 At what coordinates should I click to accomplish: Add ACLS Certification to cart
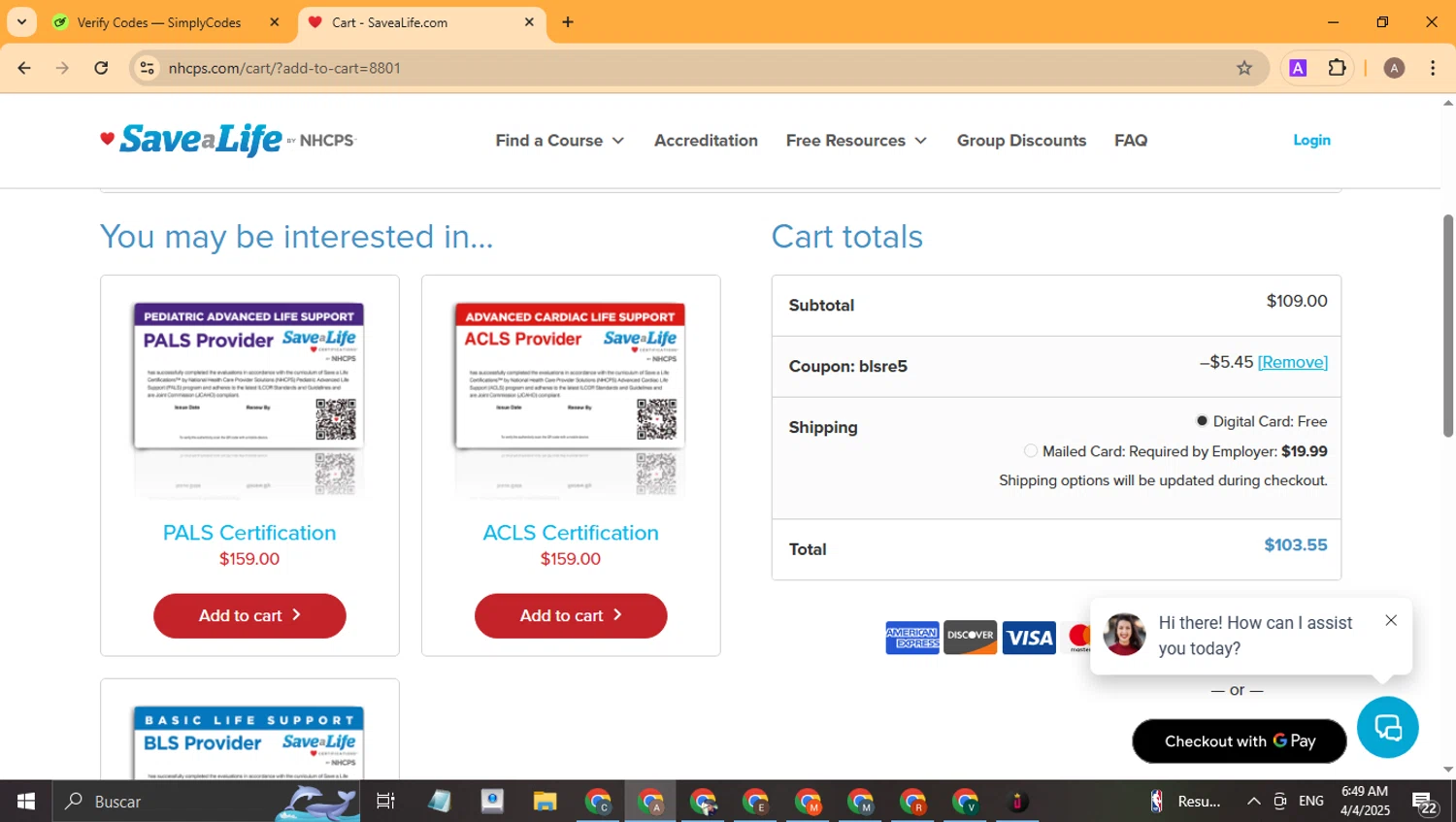[x=571, y=615]
